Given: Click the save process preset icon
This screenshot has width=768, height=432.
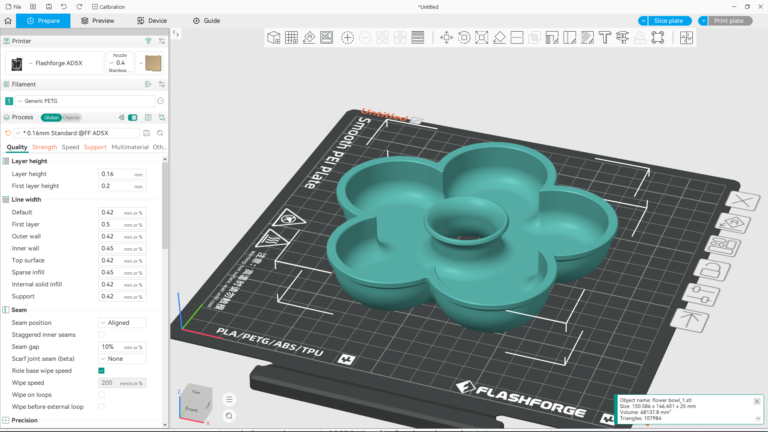Looking at the screenshot, I should pos(146,133).
